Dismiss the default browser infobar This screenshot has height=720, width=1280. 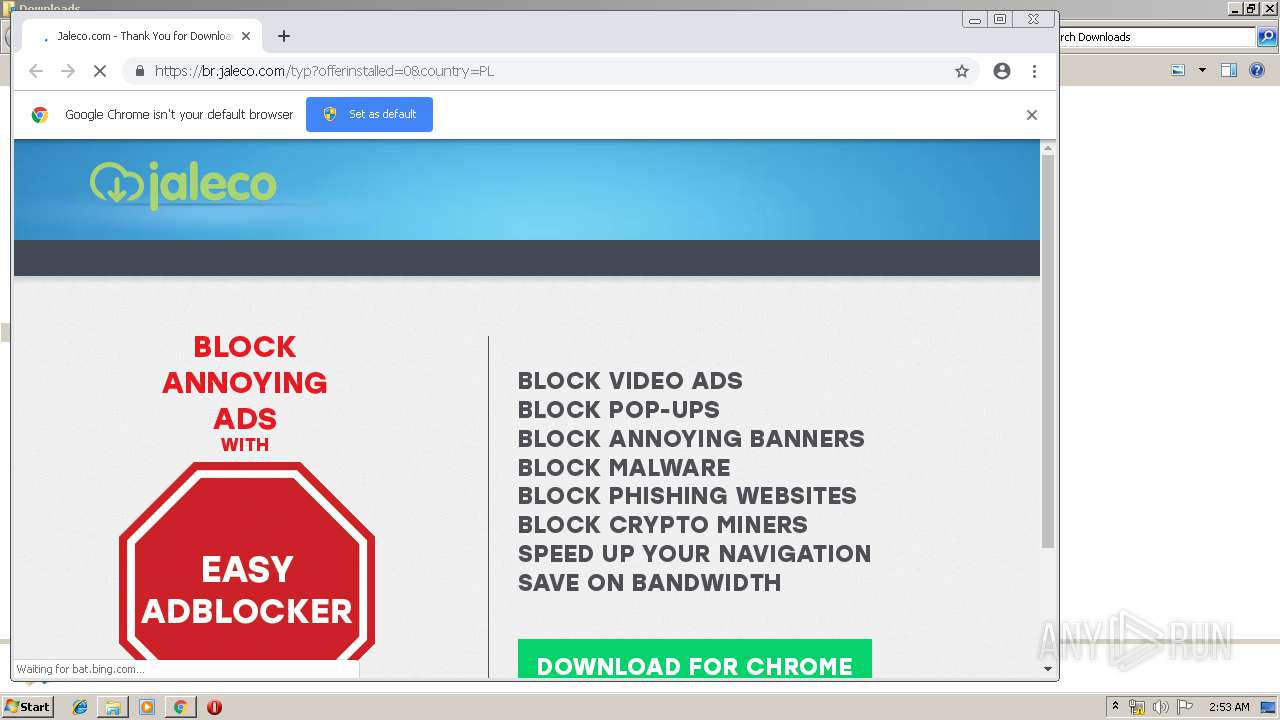[x=1032, y=115]
